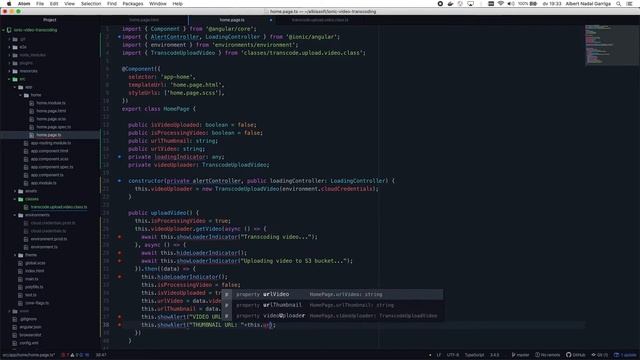Collapse the project root folder
This screenshot has height=360, width=640.
pyautogui.click(x=4, y=30)
